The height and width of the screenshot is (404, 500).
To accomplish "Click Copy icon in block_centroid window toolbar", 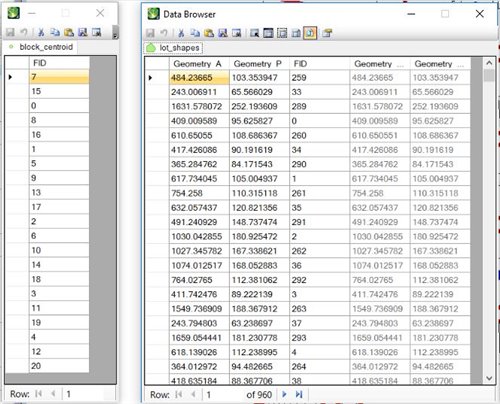I will [x=55, y=32].
